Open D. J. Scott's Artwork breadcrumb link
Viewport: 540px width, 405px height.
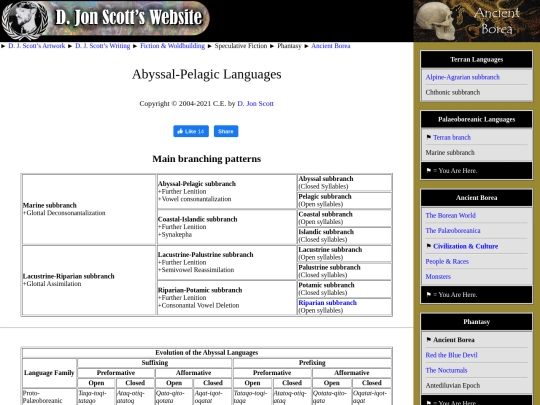[37, 46]
